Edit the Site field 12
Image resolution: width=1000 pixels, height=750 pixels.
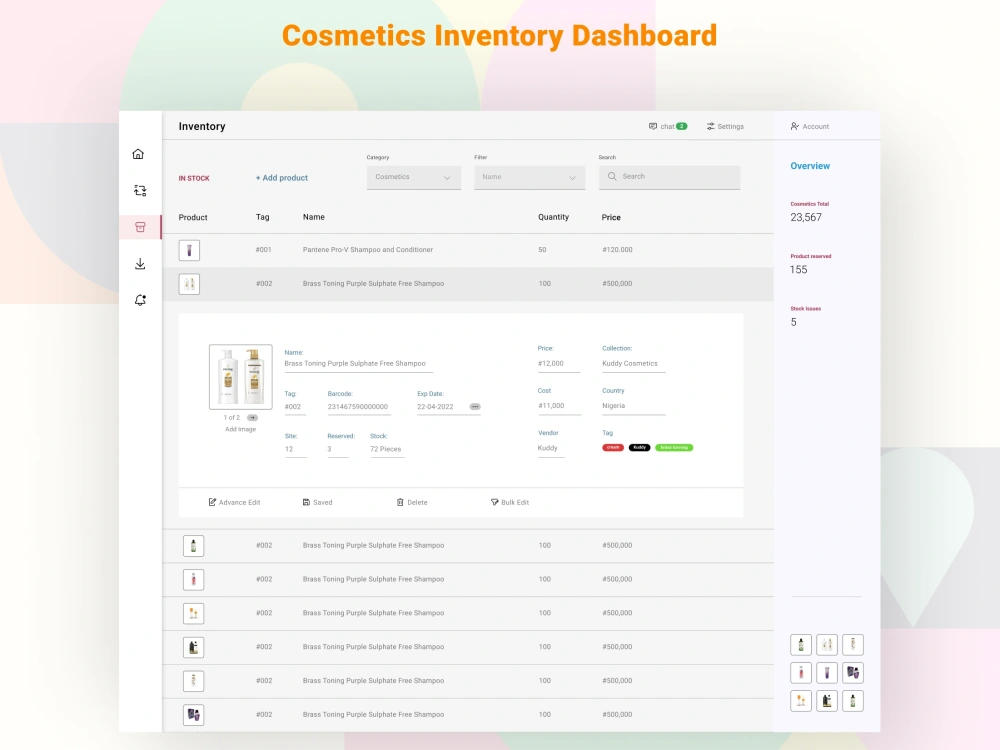(x=295, y=450)
